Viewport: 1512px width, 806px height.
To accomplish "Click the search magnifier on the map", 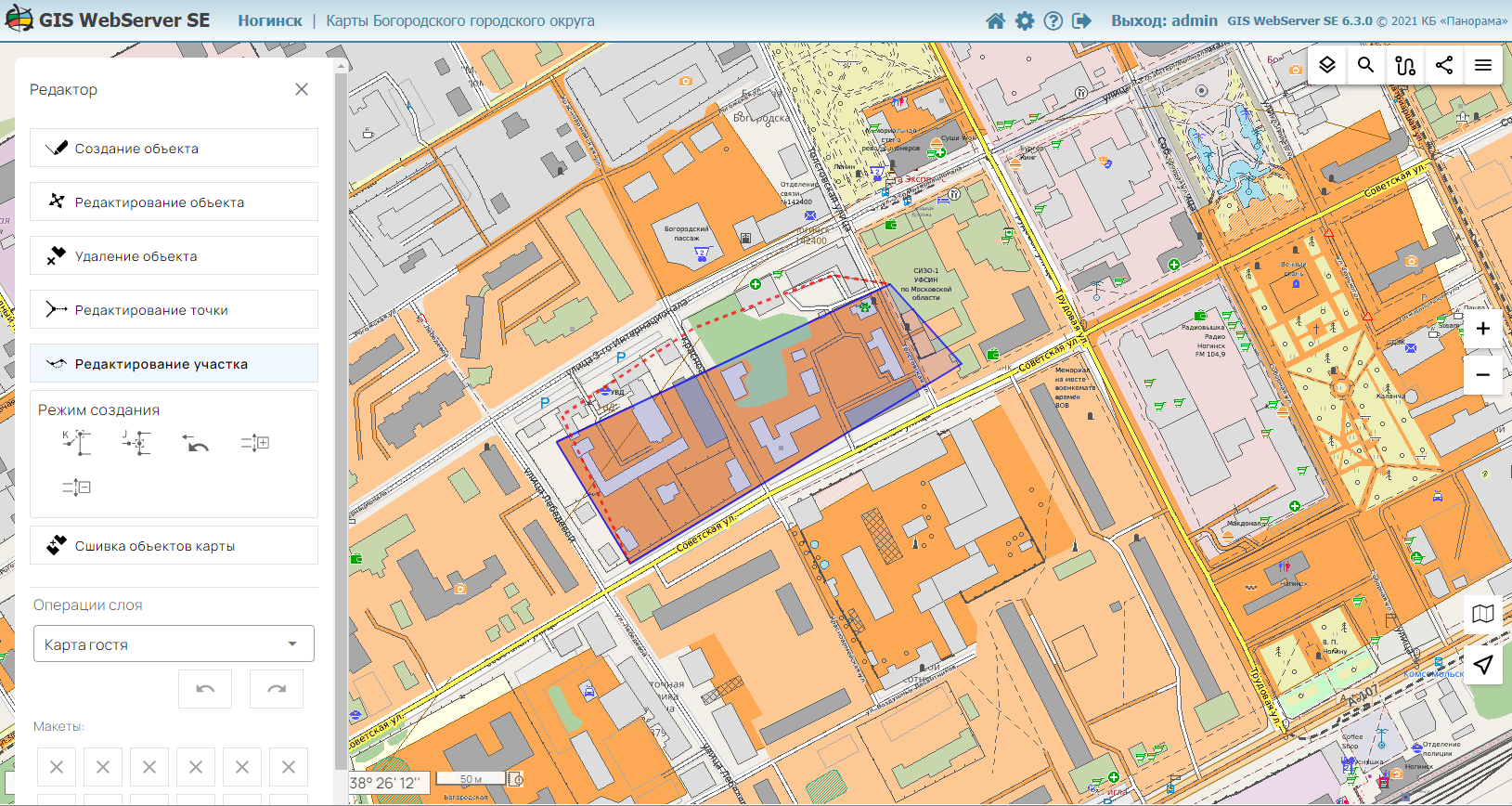I will (1365, 65).
